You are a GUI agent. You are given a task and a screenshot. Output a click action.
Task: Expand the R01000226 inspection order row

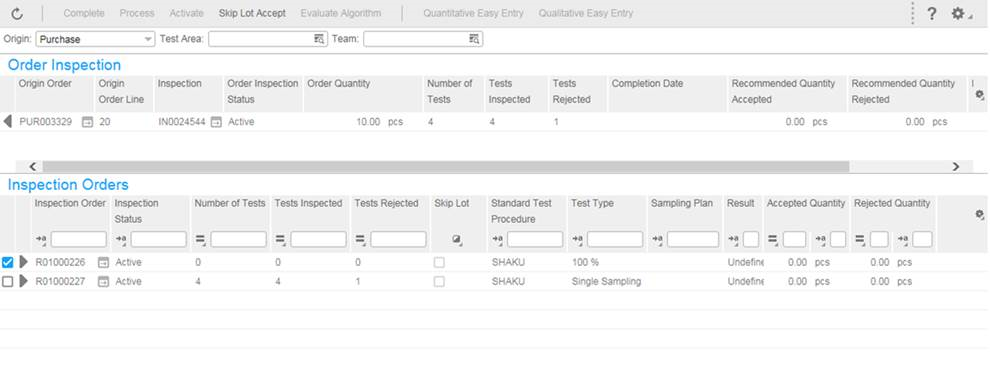pyautogui.click(x=23, y=263)
